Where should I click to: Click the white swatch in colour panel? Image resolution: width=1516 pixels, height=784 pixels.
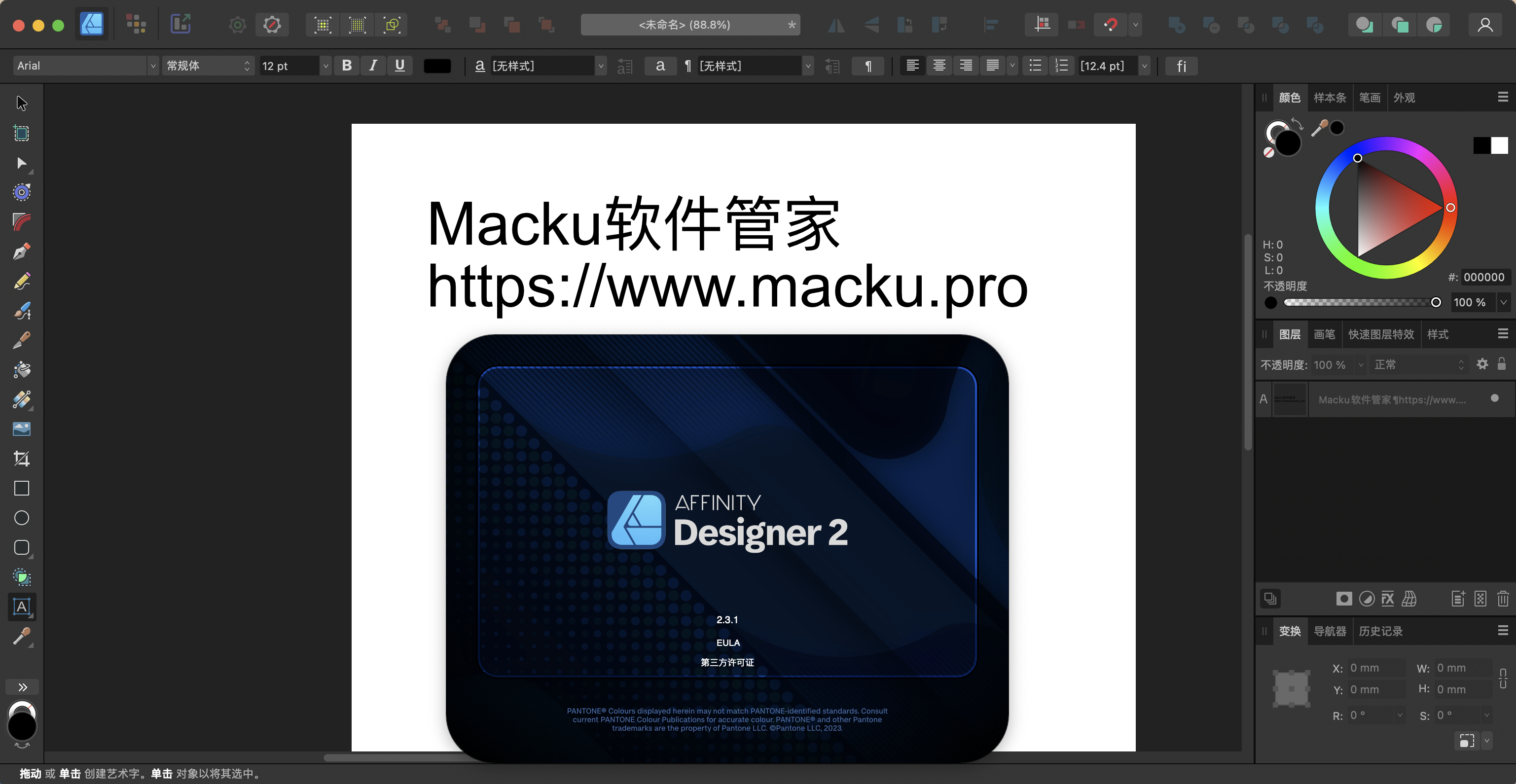pyautogui.click(x=1499, y=145)
